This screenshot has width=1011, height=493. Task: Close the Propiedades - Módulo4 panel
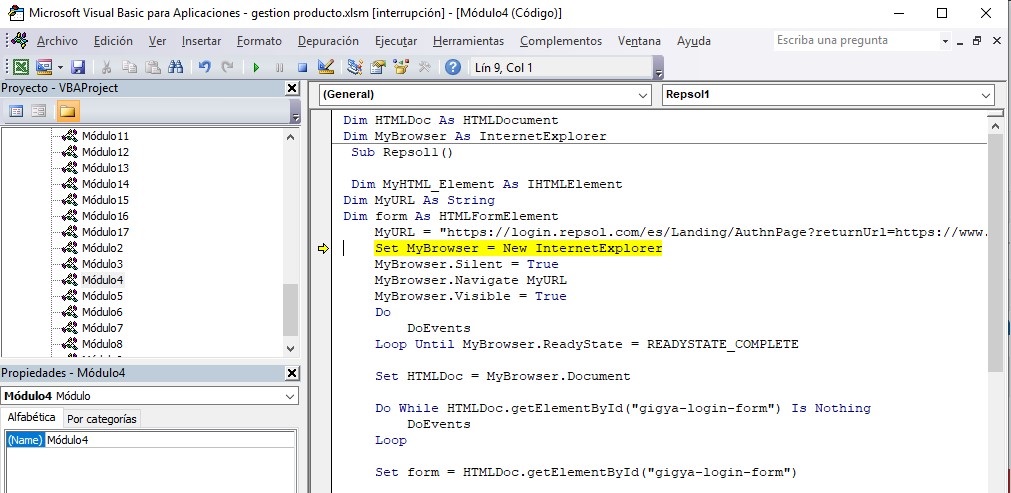point(292,373)
